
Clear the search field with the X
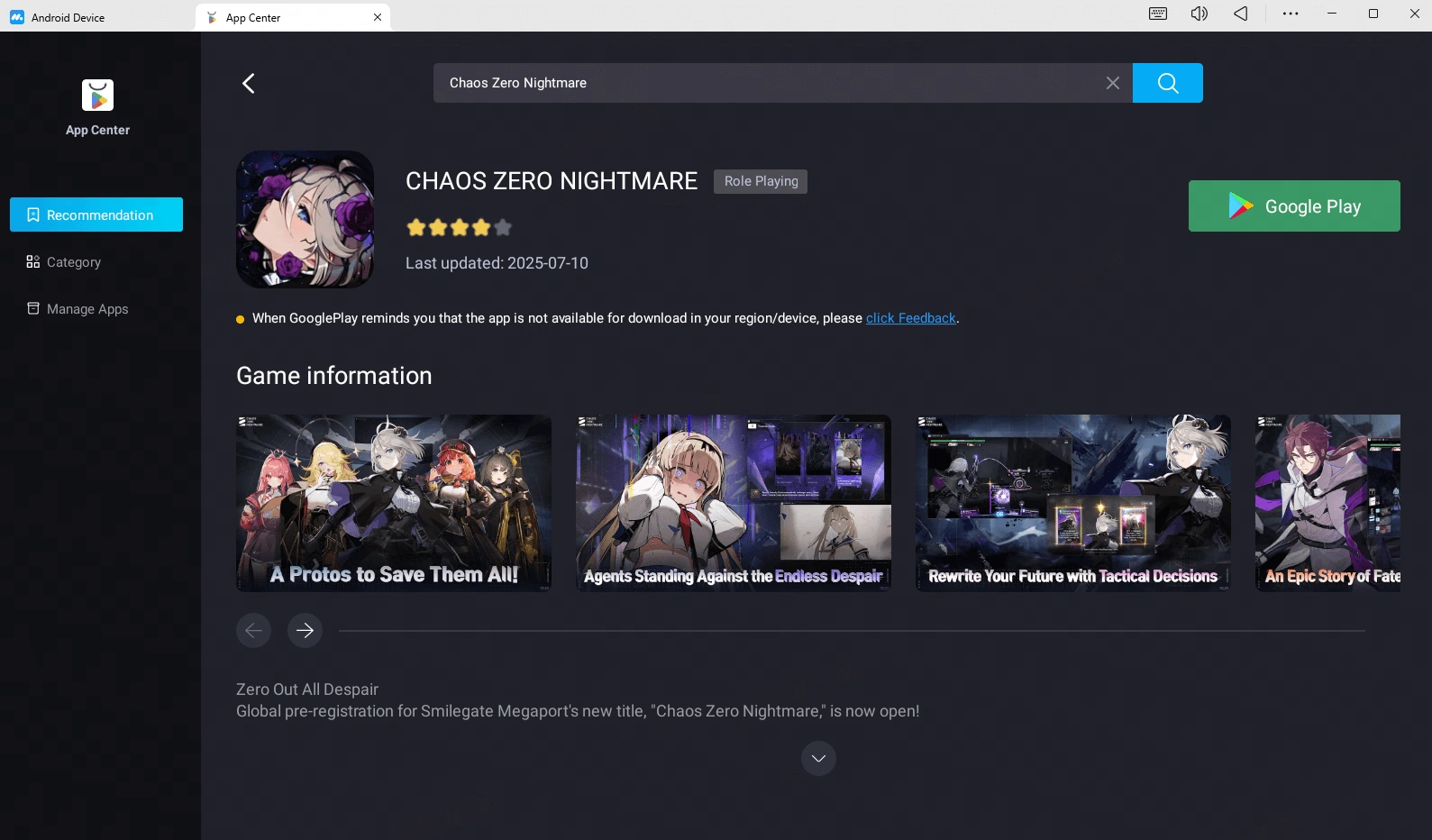[x=1113, y=83]
